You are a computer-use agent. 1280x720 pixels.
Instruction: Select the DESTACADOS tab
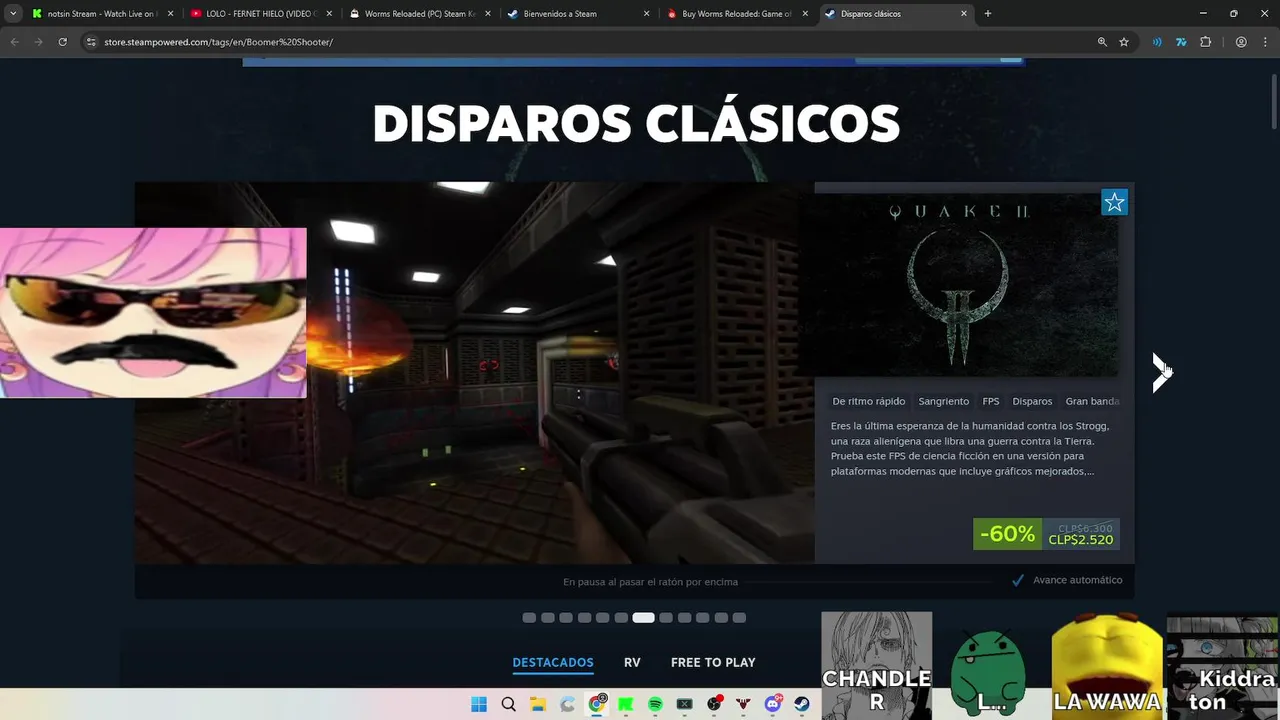click(x=553, y=662)
